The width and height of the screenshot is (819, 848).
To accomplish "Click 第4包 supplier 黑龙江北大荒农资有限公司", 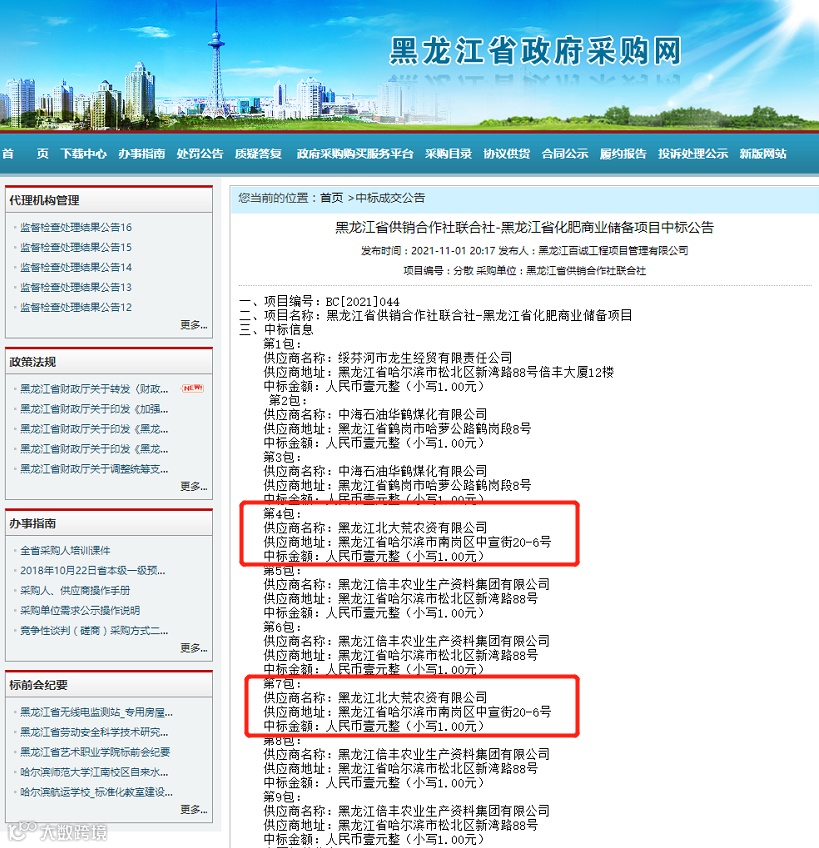I will 413,528.
